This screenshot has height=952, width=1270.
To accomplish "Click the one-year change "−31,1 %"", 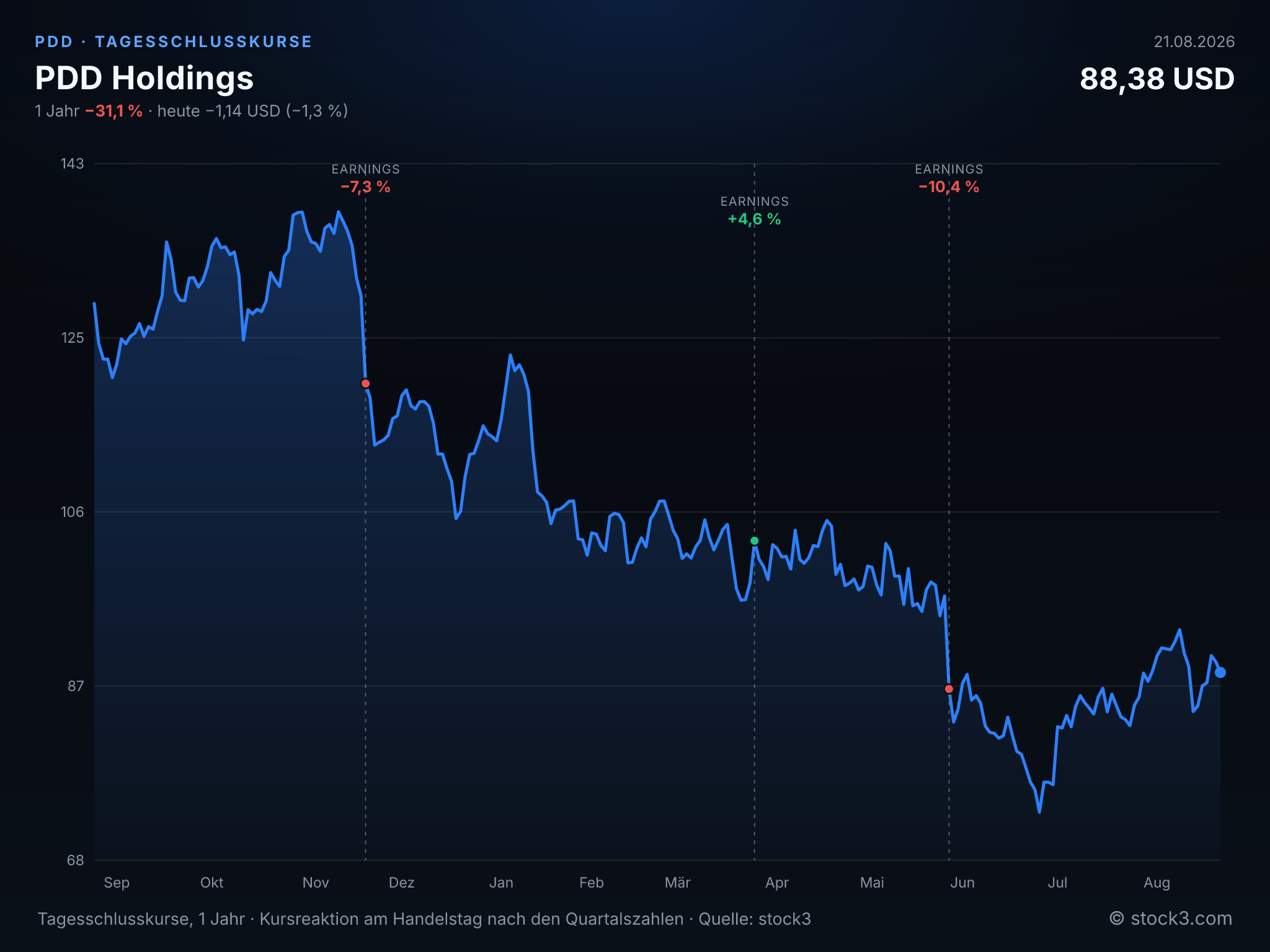I will [x=114, y=111].
